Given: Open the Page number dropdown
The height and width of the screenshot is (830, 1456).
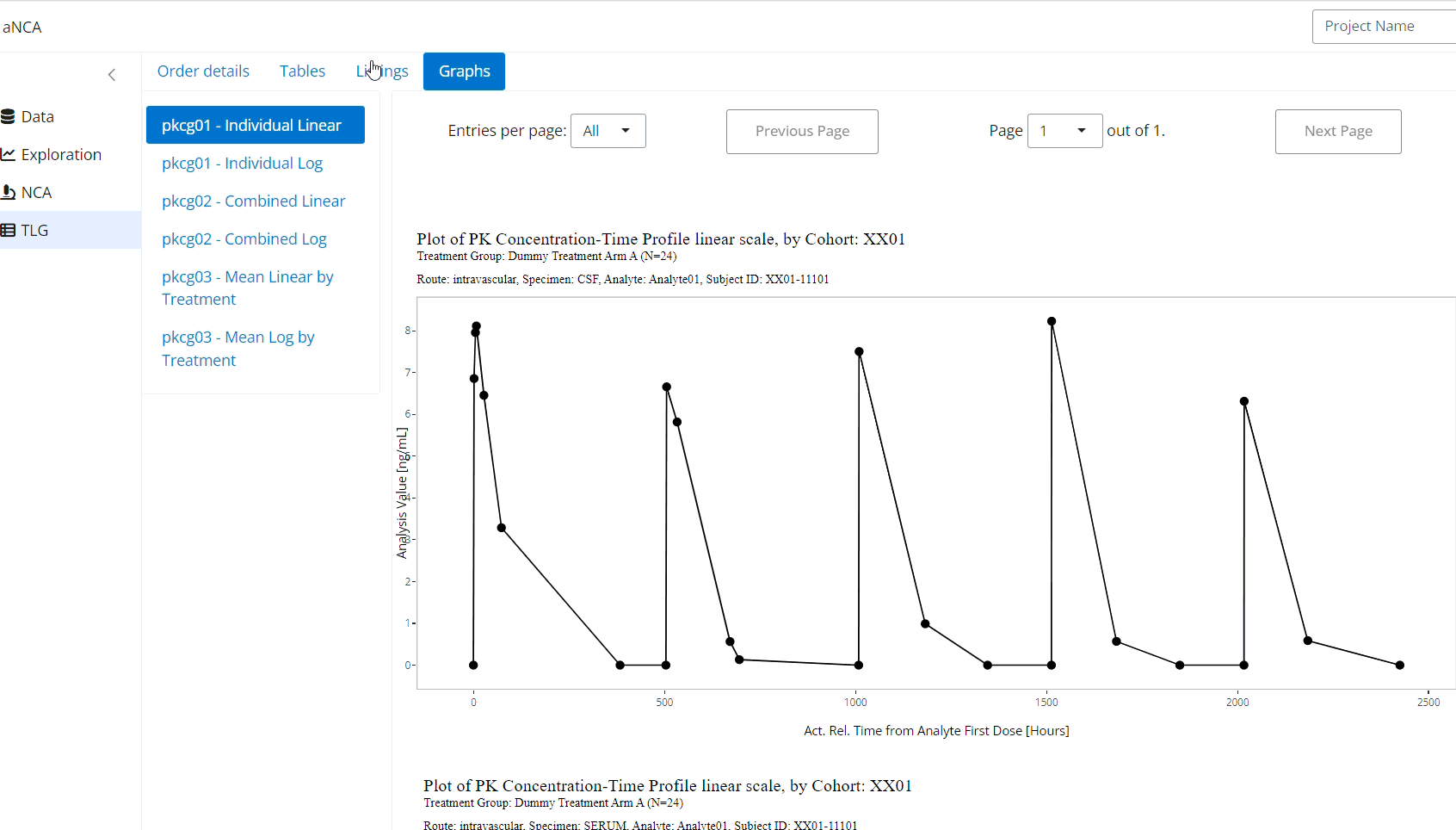Looking at the screenshot, I should pos(1064,131).
